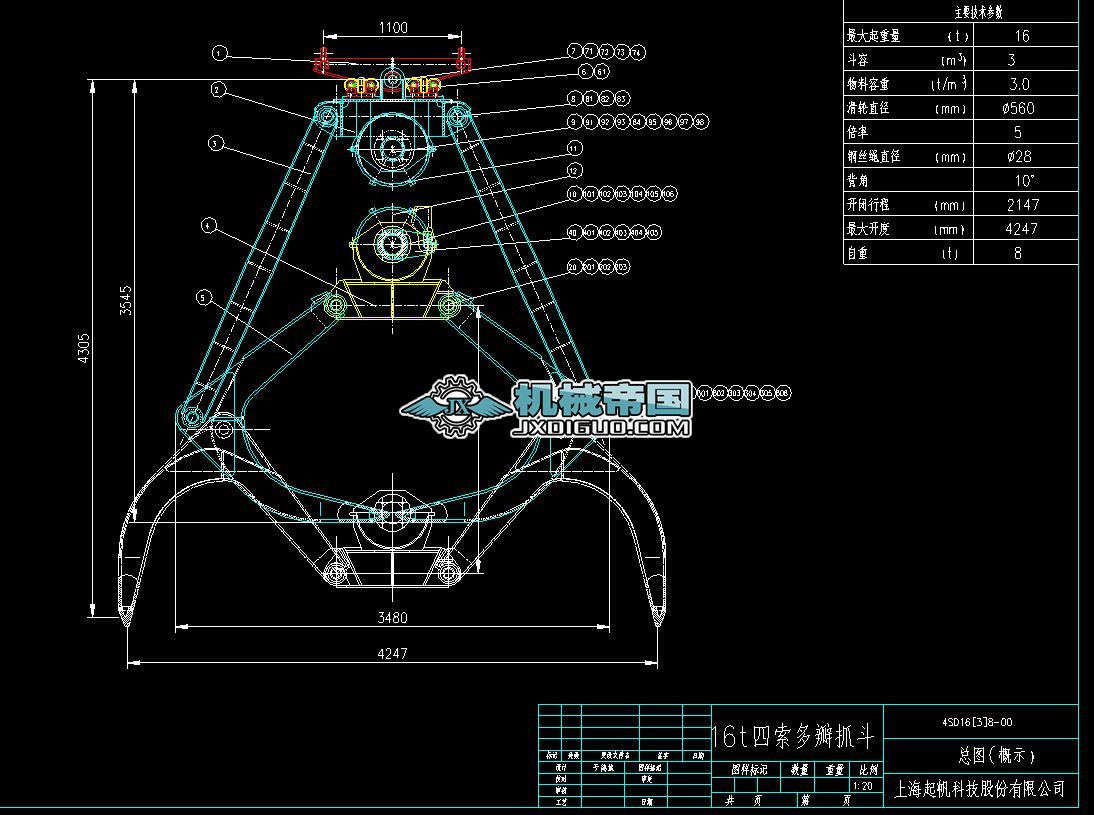Screen dimensions: 1094x815
Task: Select part balloon number 2
Action: coord(217,90)
